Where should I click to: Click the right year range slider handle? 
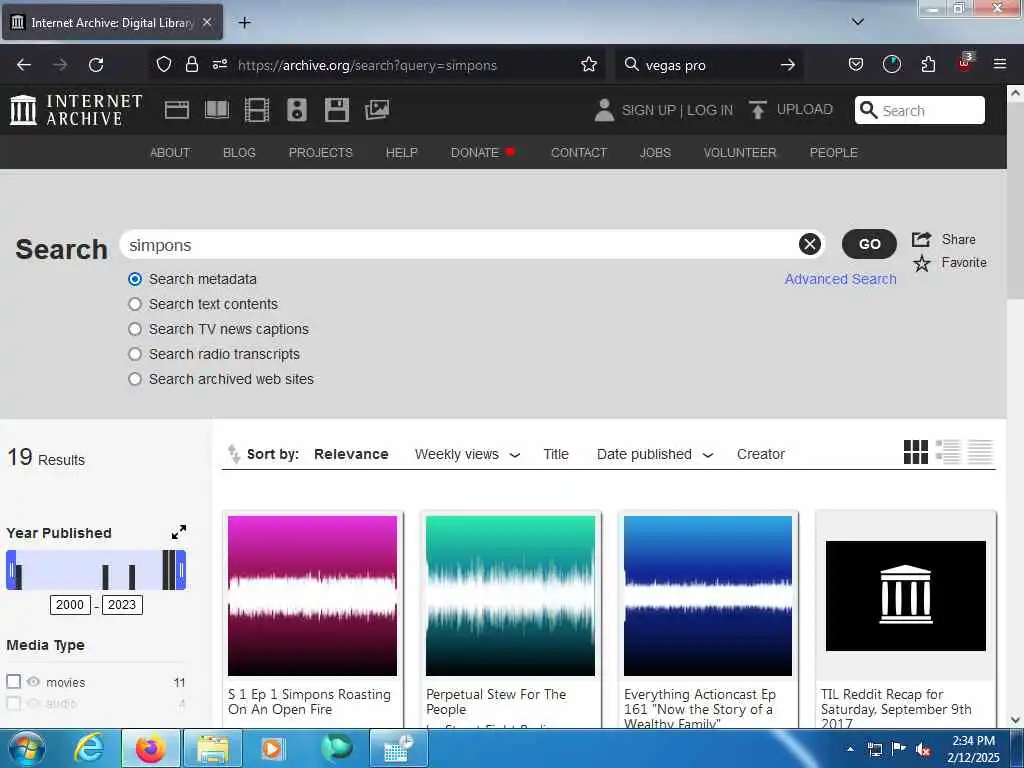click(x=182, y=569)
